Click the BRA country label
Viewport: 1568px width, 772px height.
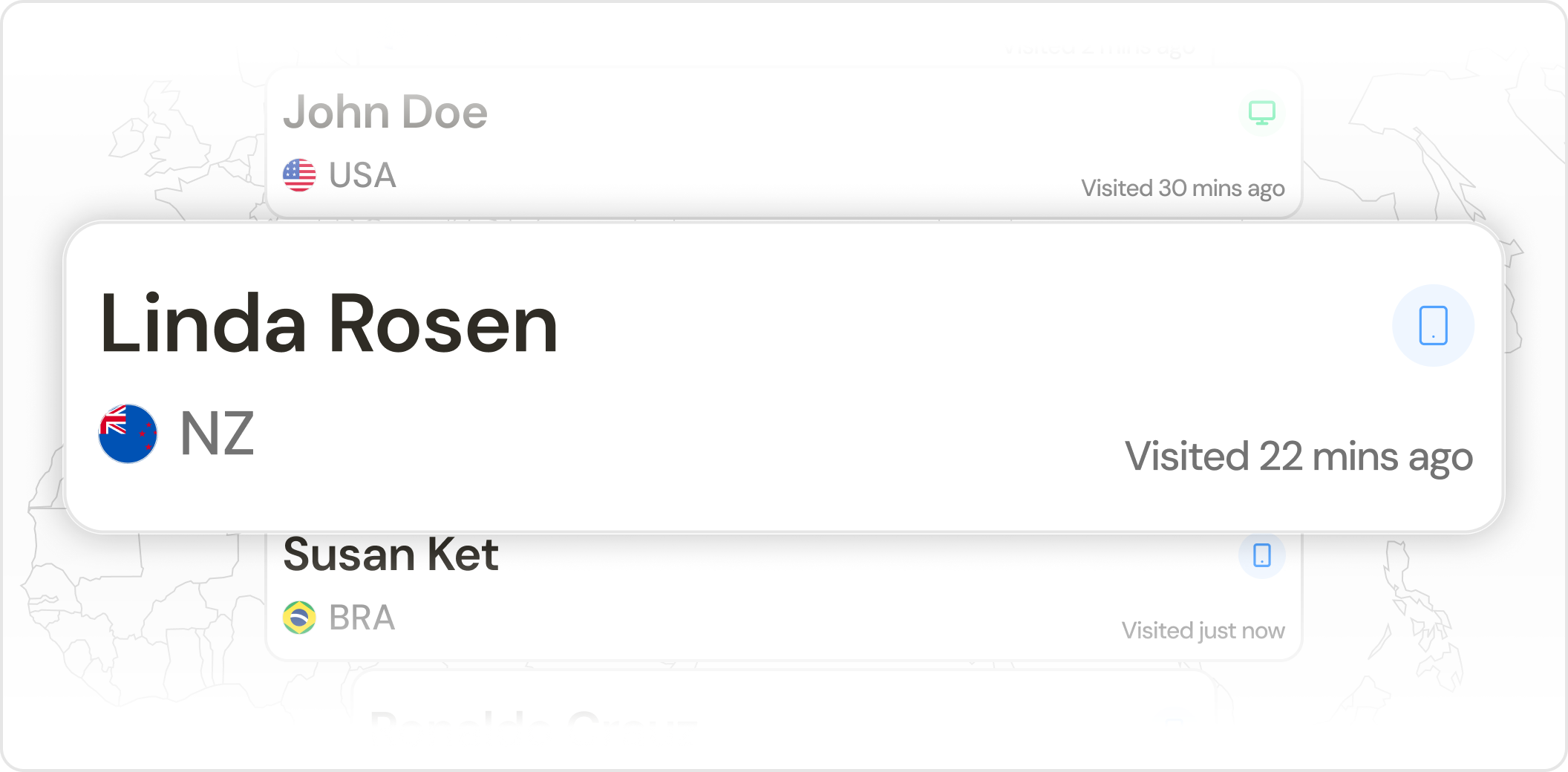pyautogui.click(x=362, y=618)
